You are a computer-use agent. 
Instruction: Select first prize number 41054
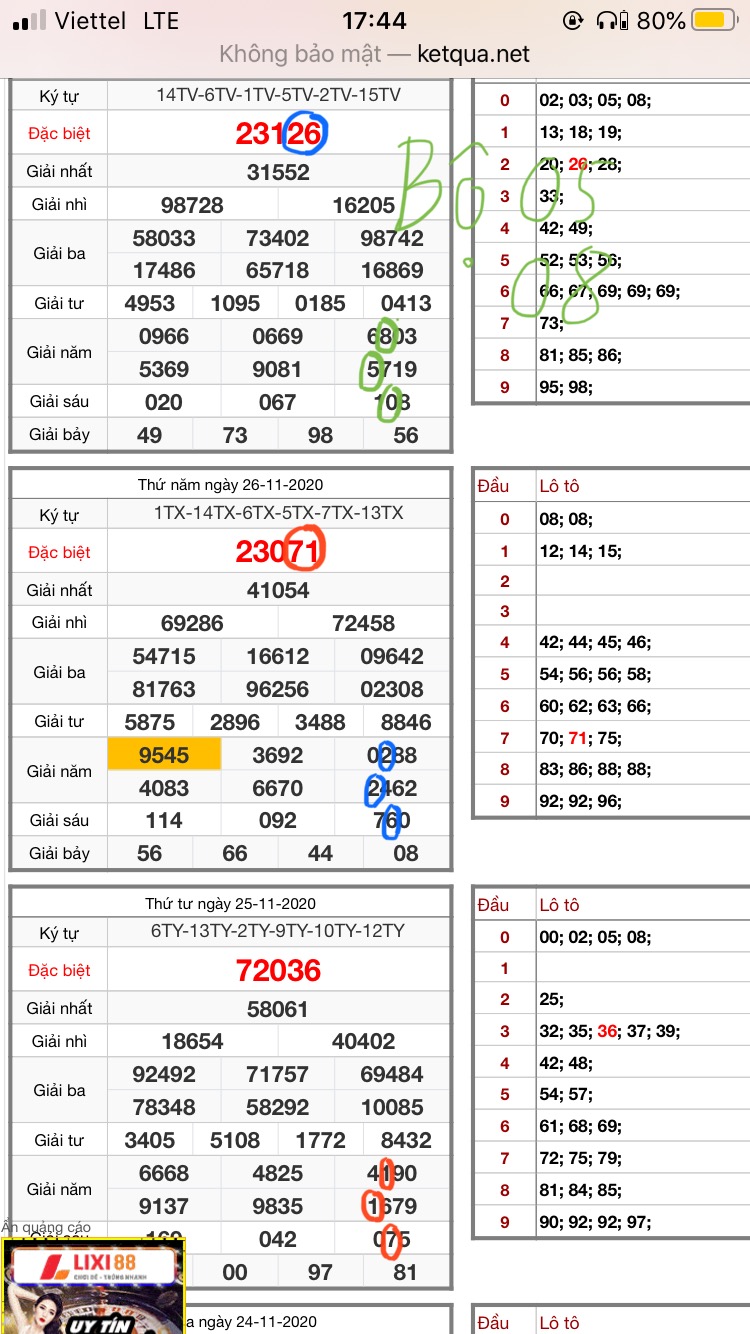point(278,590)
